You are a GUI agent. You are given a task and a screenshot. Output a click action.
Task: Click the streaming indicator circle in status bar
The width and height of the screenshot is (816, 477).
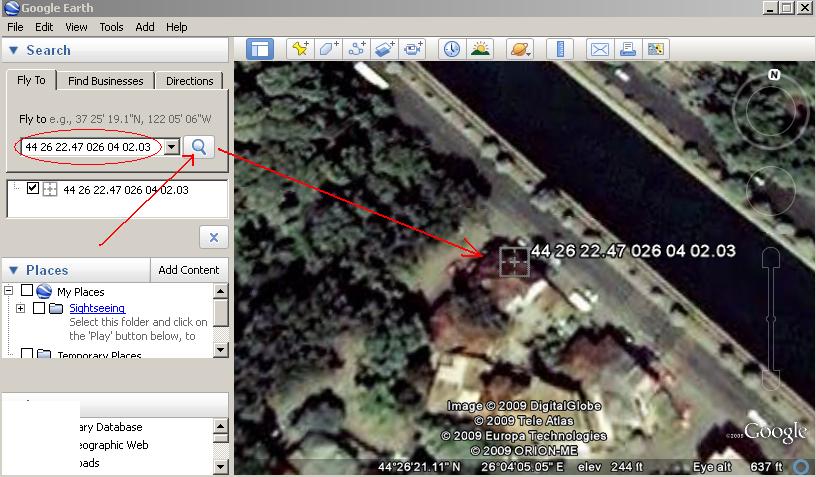click(802, 467)
